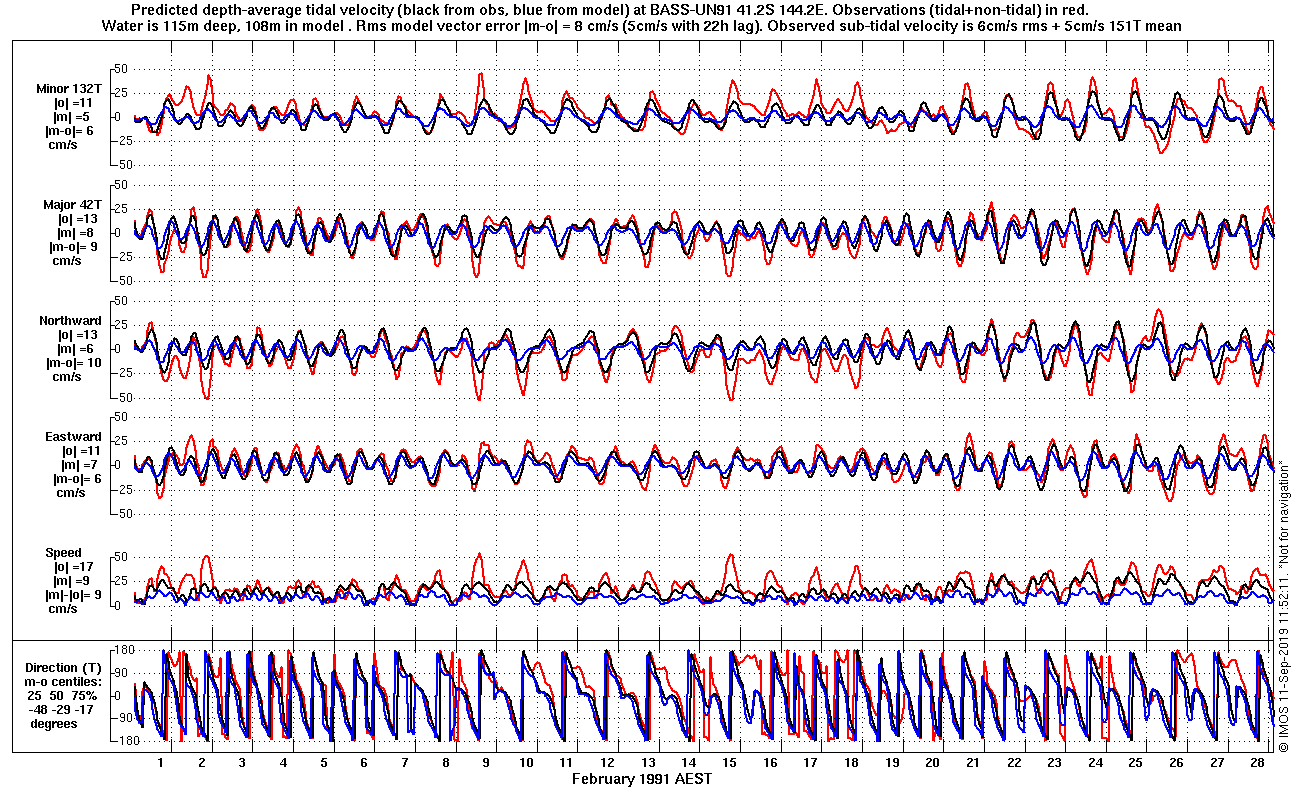Screen dimensions: 1300x800
Task: Click the '|m| =8' value under Major 42T
Action: [74, 233]
